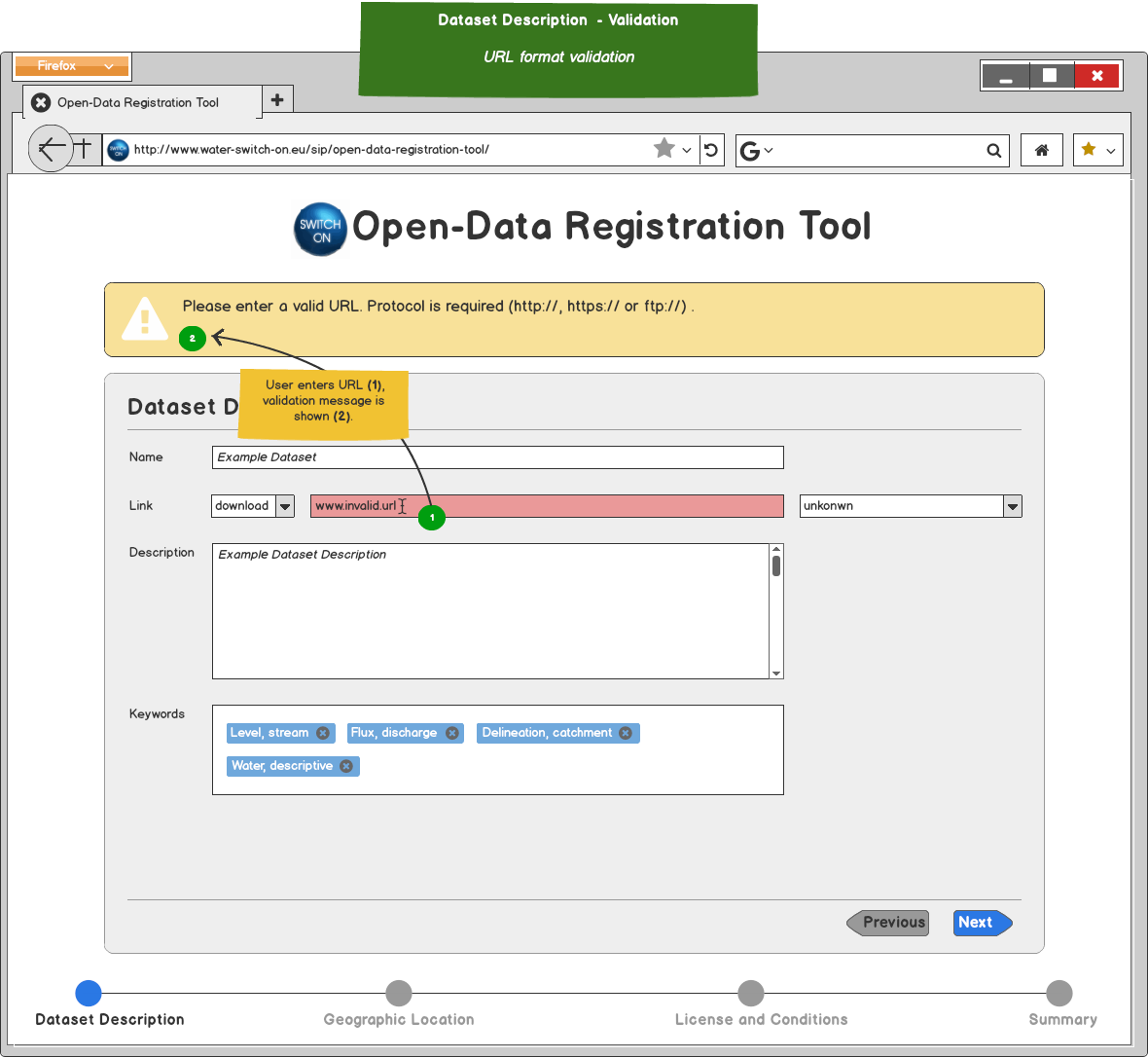The height and width of the screenshot is (1057, 1148).
Task: Reload the page with the refresh icon
Action: point(711,150)
